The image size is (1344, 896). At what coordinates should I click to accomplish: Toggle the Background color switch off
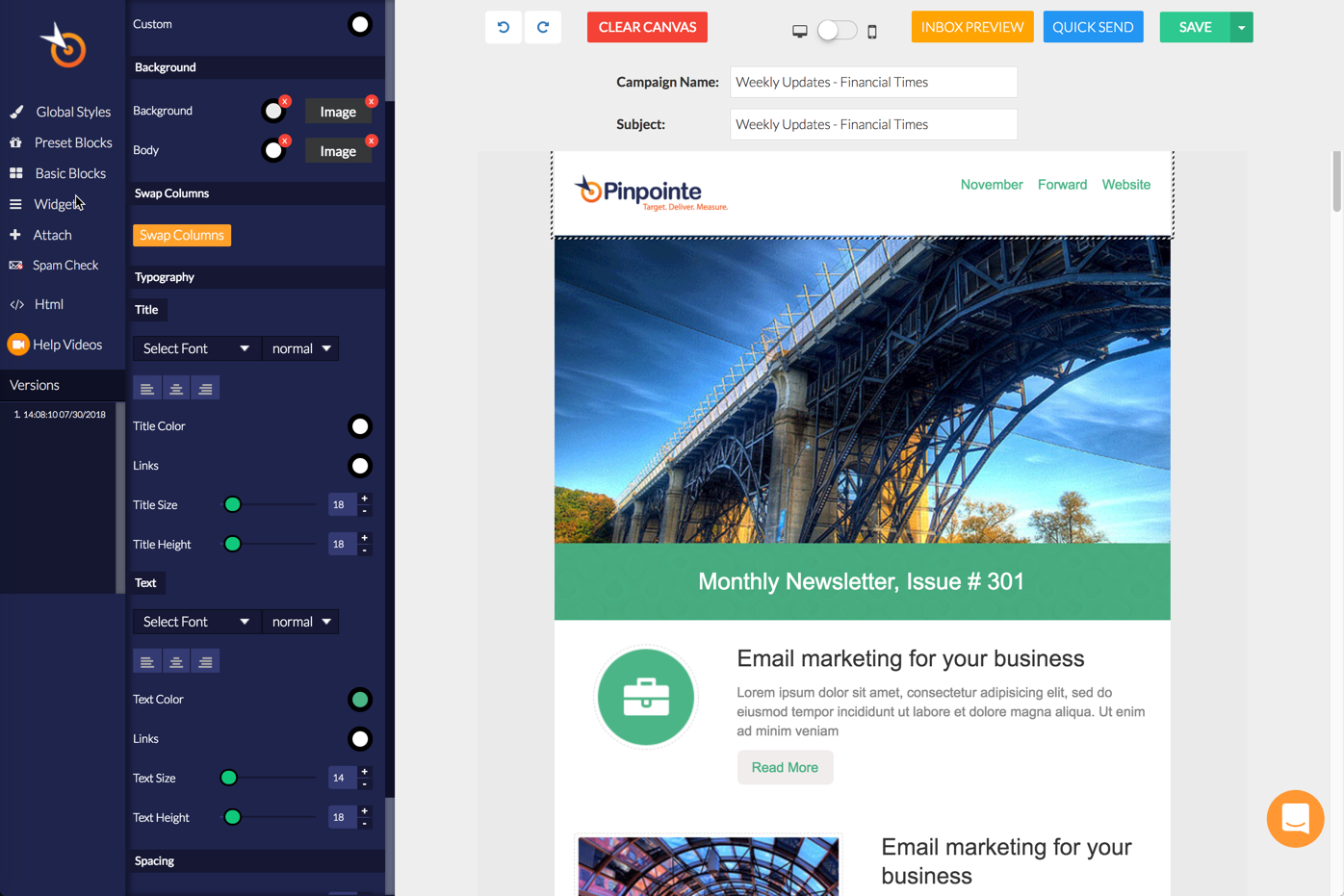pyautogui.click(x=273, y=111)
